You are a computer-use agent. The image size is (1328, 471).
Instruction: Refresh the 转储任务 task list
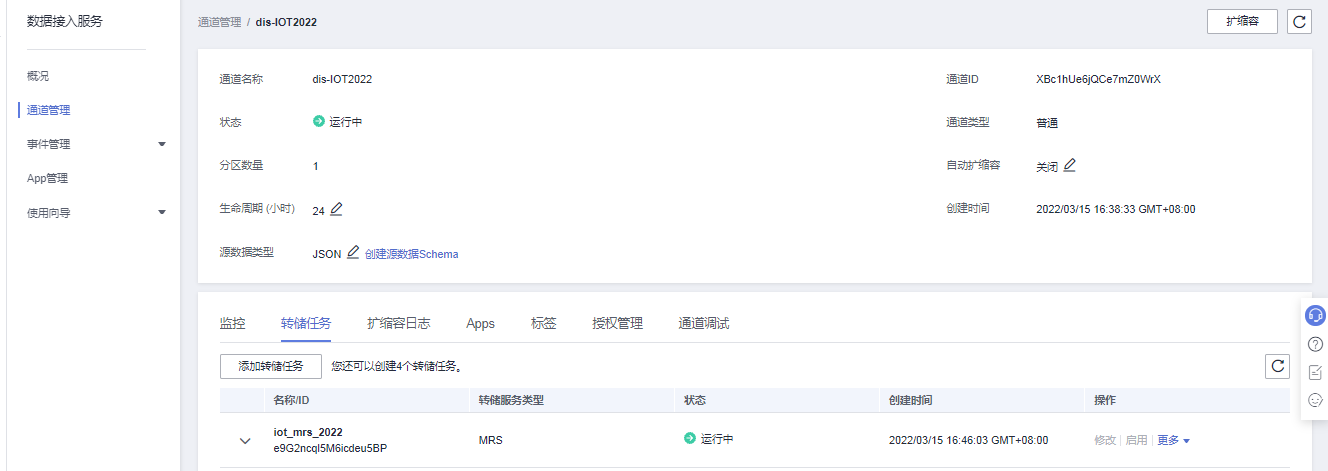(1277, 366)
